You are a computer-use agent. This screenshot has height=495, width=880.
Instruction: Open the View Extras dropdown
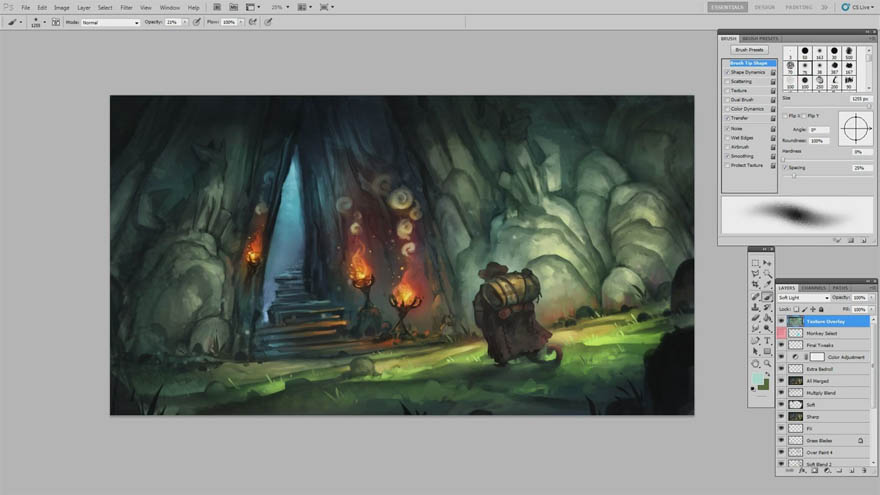(253, 7)
